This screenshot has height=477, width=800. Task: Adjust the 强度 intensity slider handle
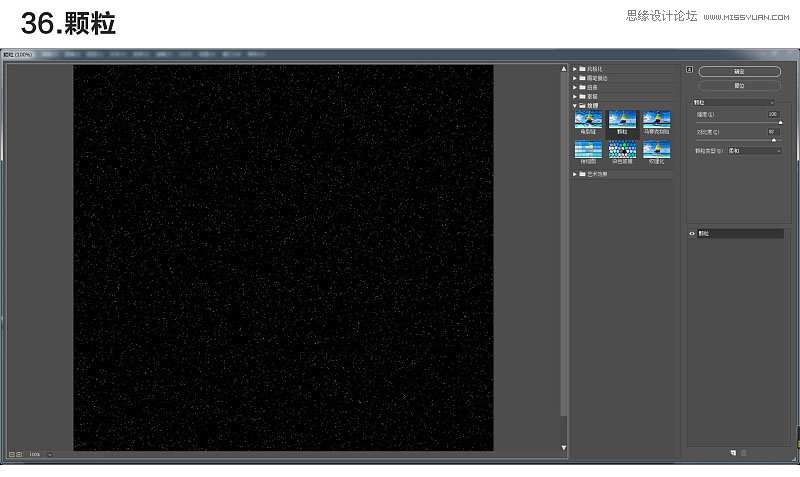pyautogui.click(x=780, y=122)
